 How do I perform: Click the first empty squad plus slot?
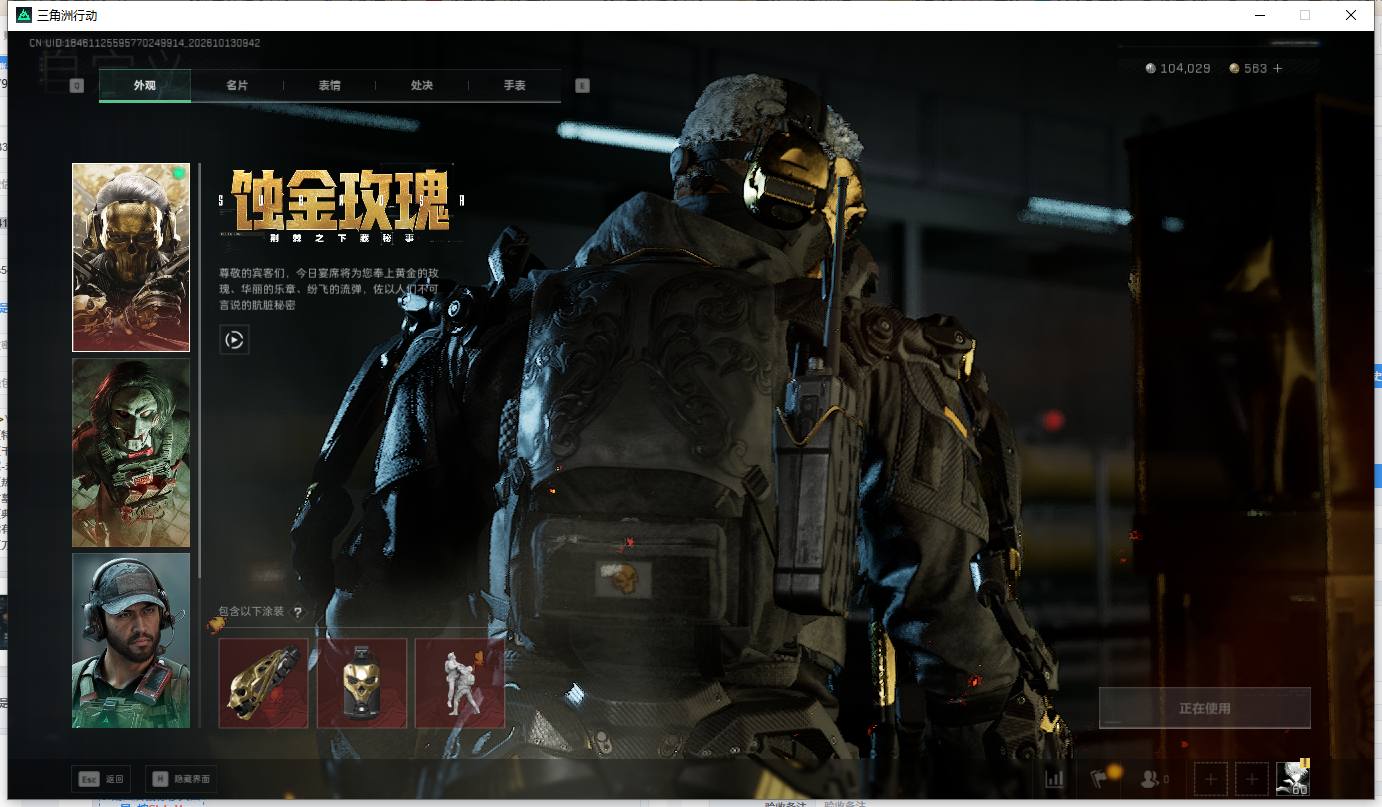click(x=1211, y=779)
